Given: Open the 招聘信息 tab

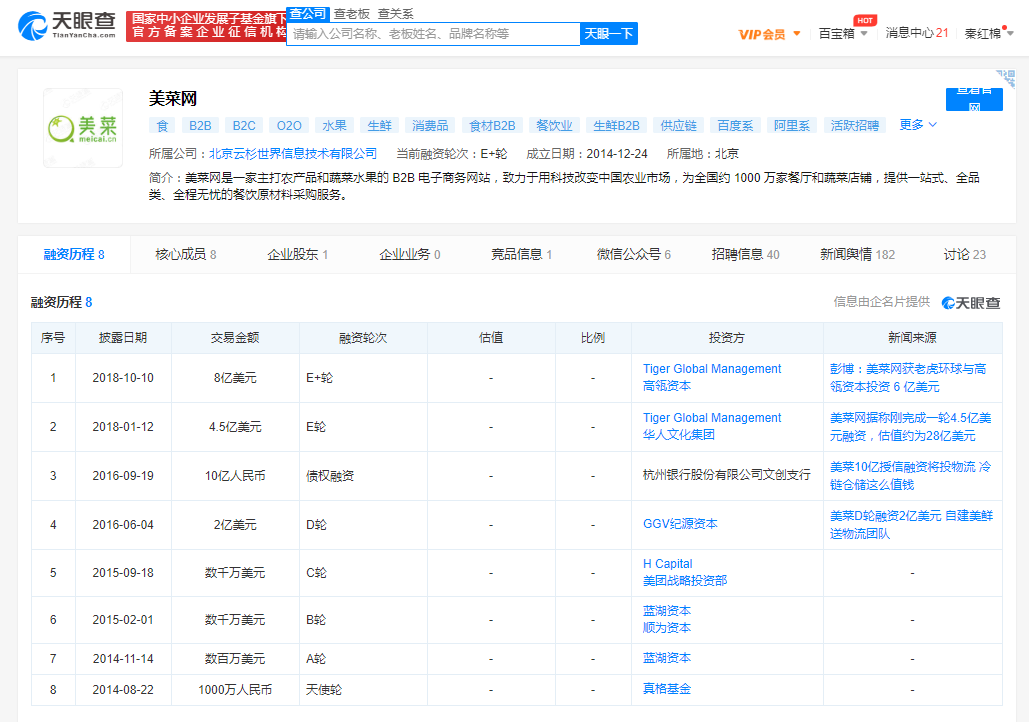Looking at the screenshot, I should click(746, 255).
